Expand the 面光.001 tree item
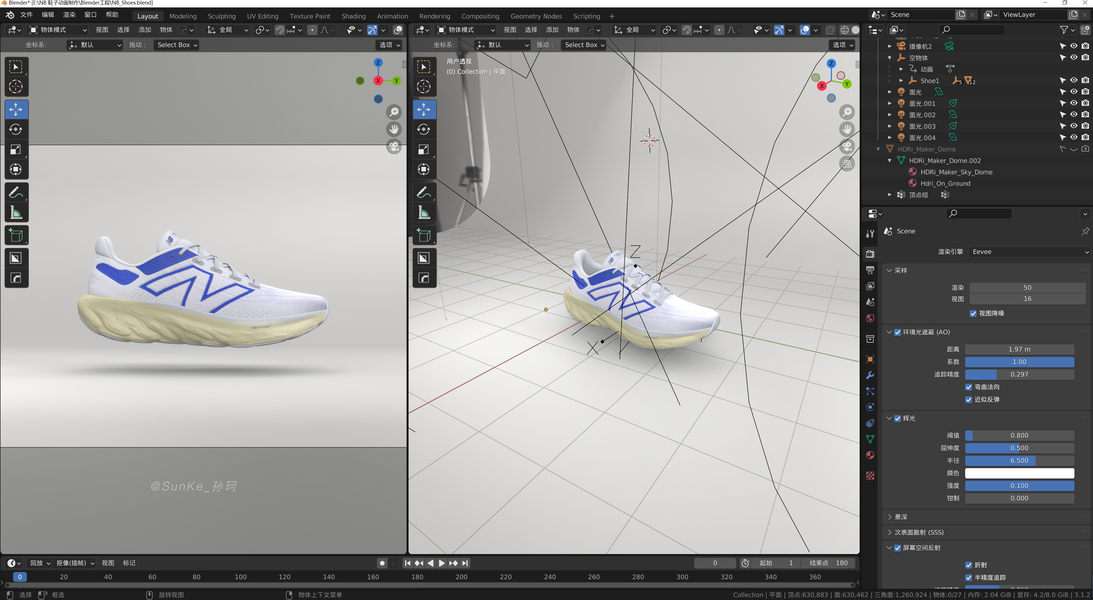Screen dimensions: 1093x600 pos(889,104)
